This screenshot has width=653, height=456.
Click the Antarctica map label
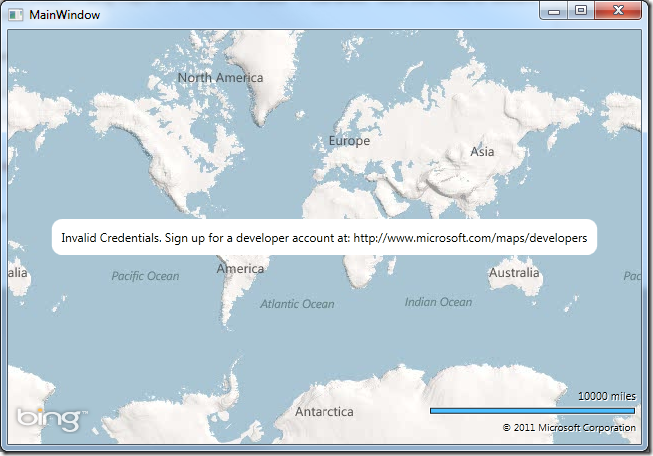324,411
